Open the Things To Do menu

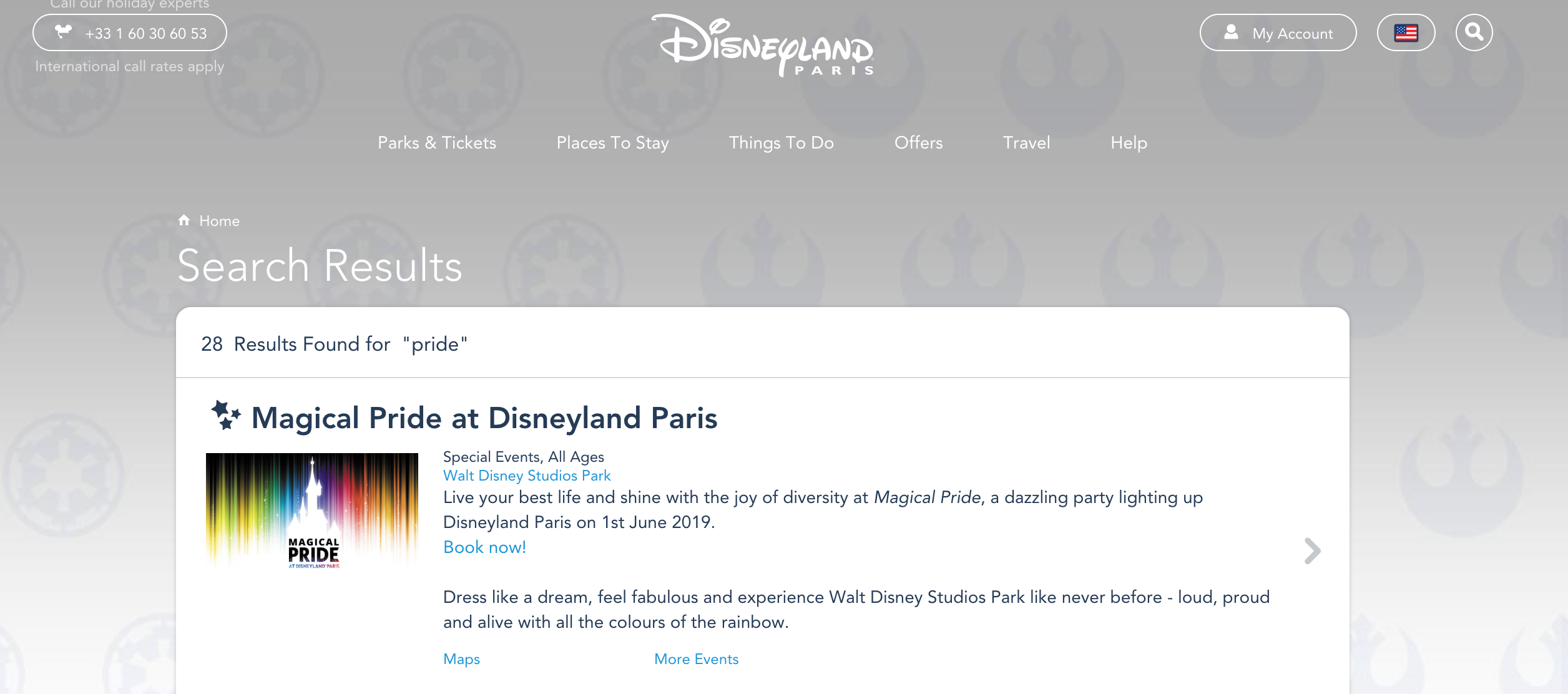781,143
